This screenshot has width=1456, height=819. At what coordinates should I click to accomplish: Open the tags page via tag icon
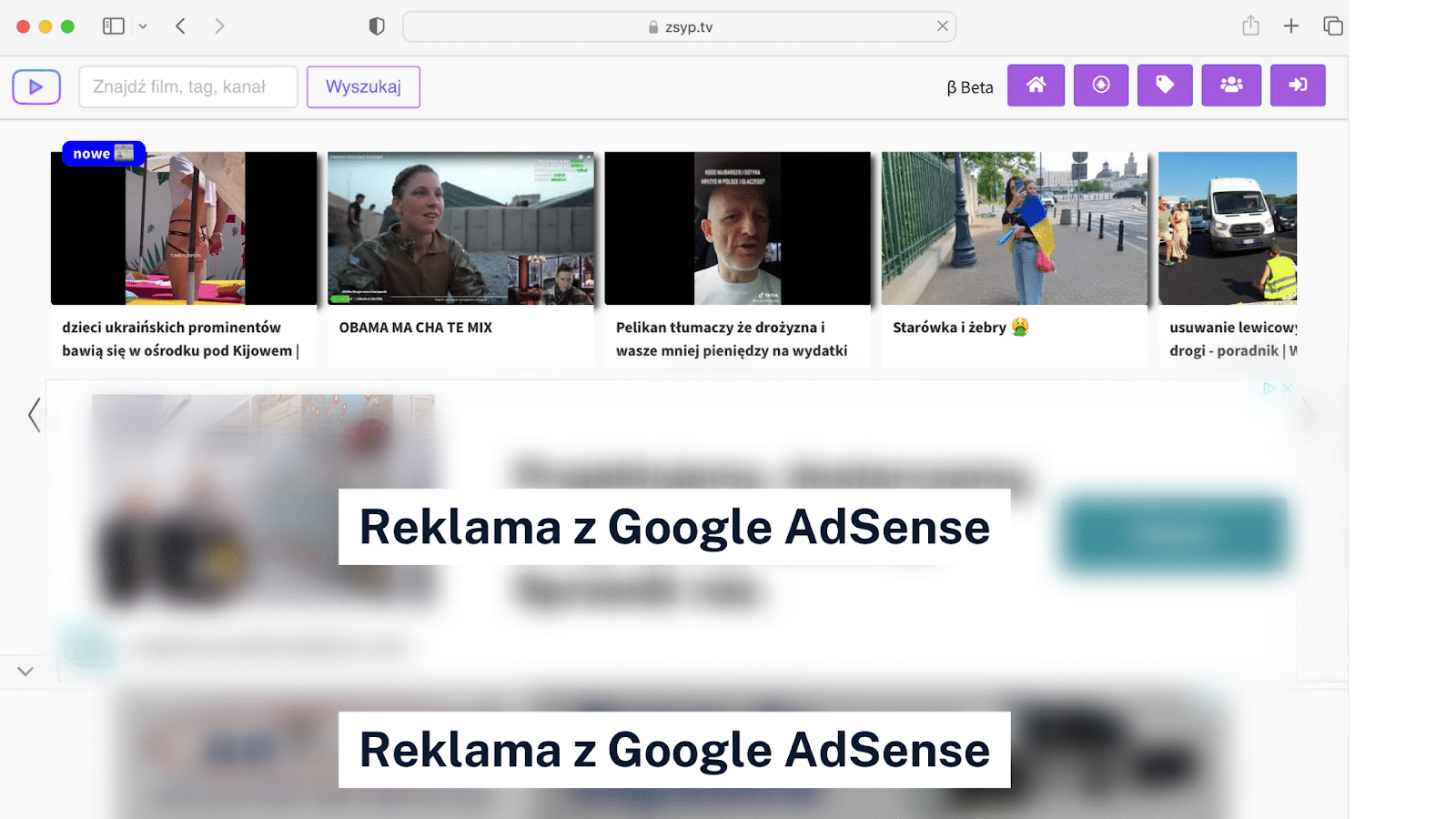pos(1165,86)
